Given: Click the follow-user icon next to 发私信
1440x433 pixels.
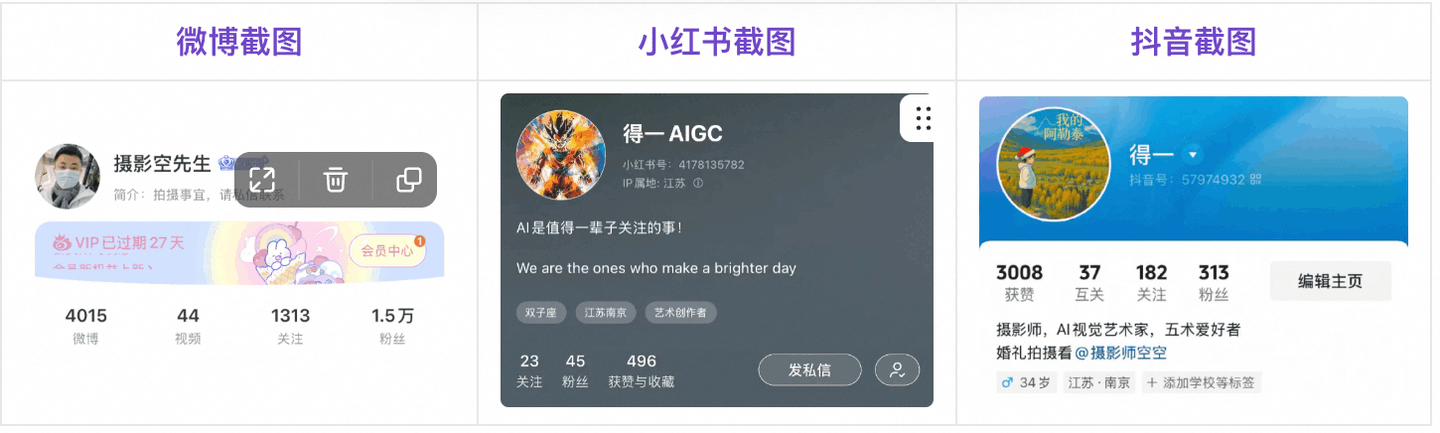Looking at the screenshot, I should click(x=897, y=370).
